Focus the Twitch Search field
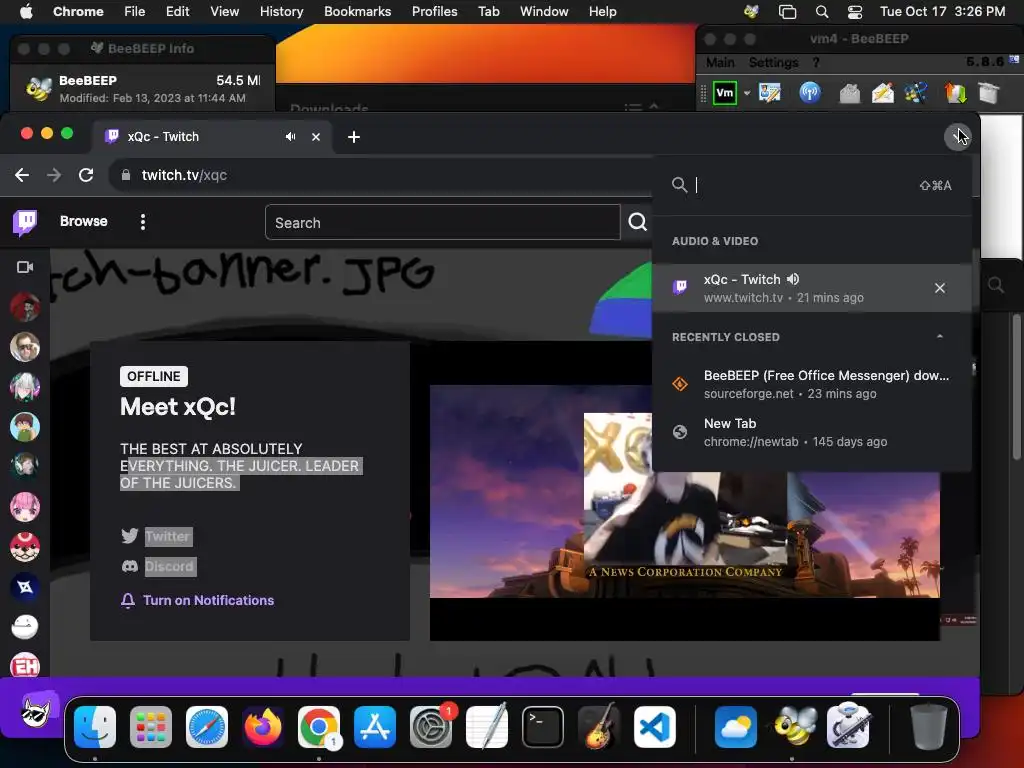Image resolution: width=1024 pixels, height=768 pixels. pos(442,223)
